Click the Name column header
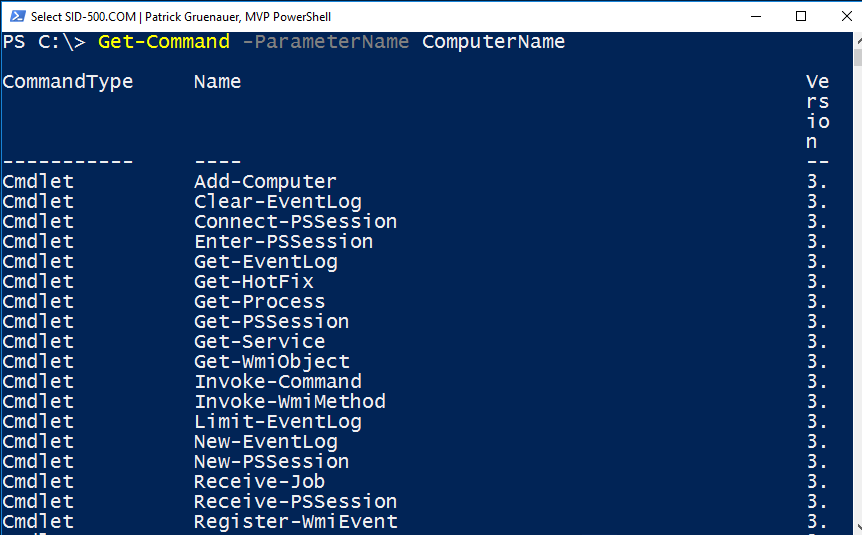This screenshot has height=535, width=862. [x=217, y=82]
